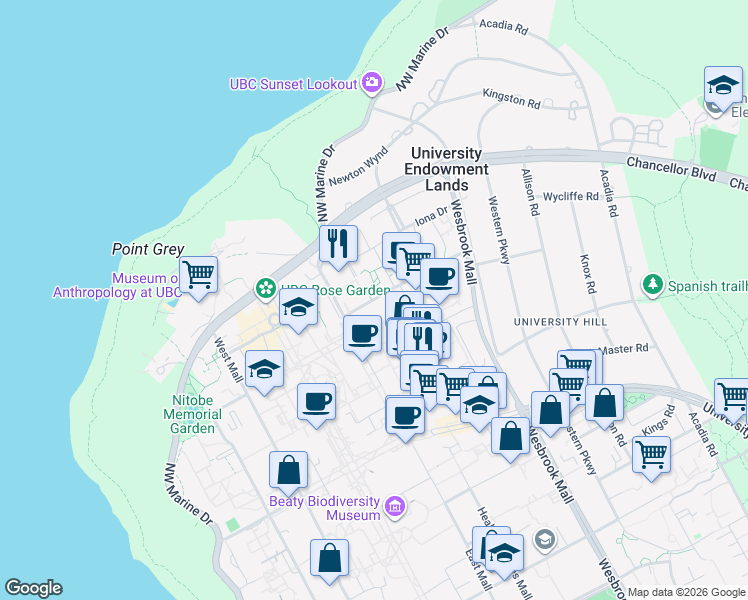Select the graduation cap marker below Rose Garden

(x=298, y=307)
